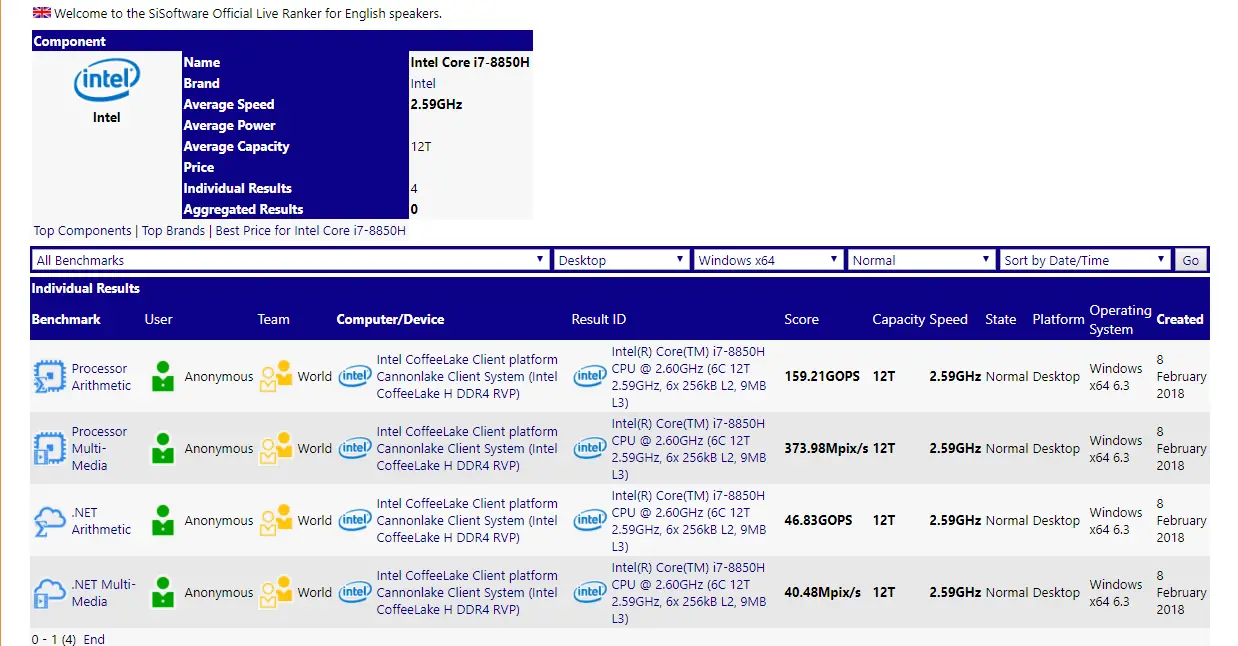Open Result ID link in Processor Multi-Media row
The image size is (1238, 646).
pyautogui.click(x=689, y=449)
